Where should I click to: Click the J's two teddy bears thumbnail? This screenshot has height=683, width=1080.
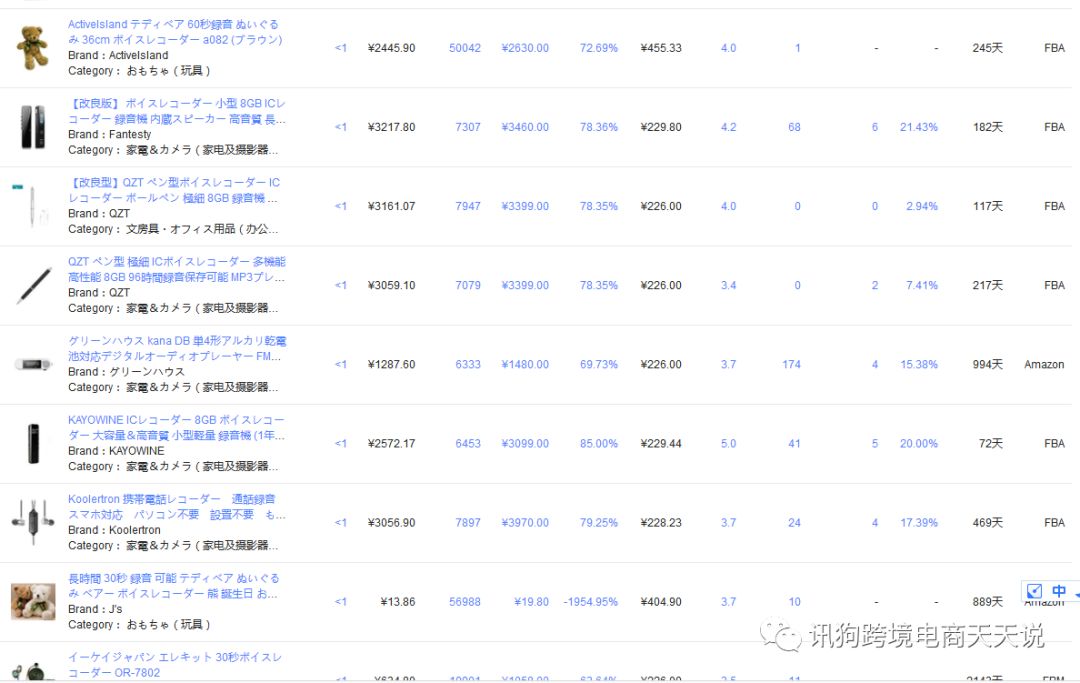click(33, 601)
